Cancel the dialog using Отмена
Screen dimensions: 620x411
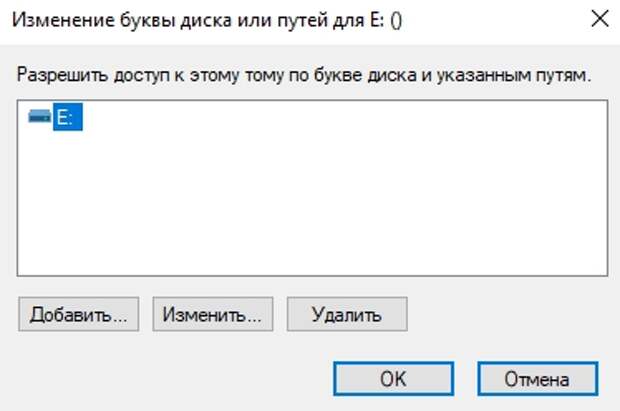point(537,379)
